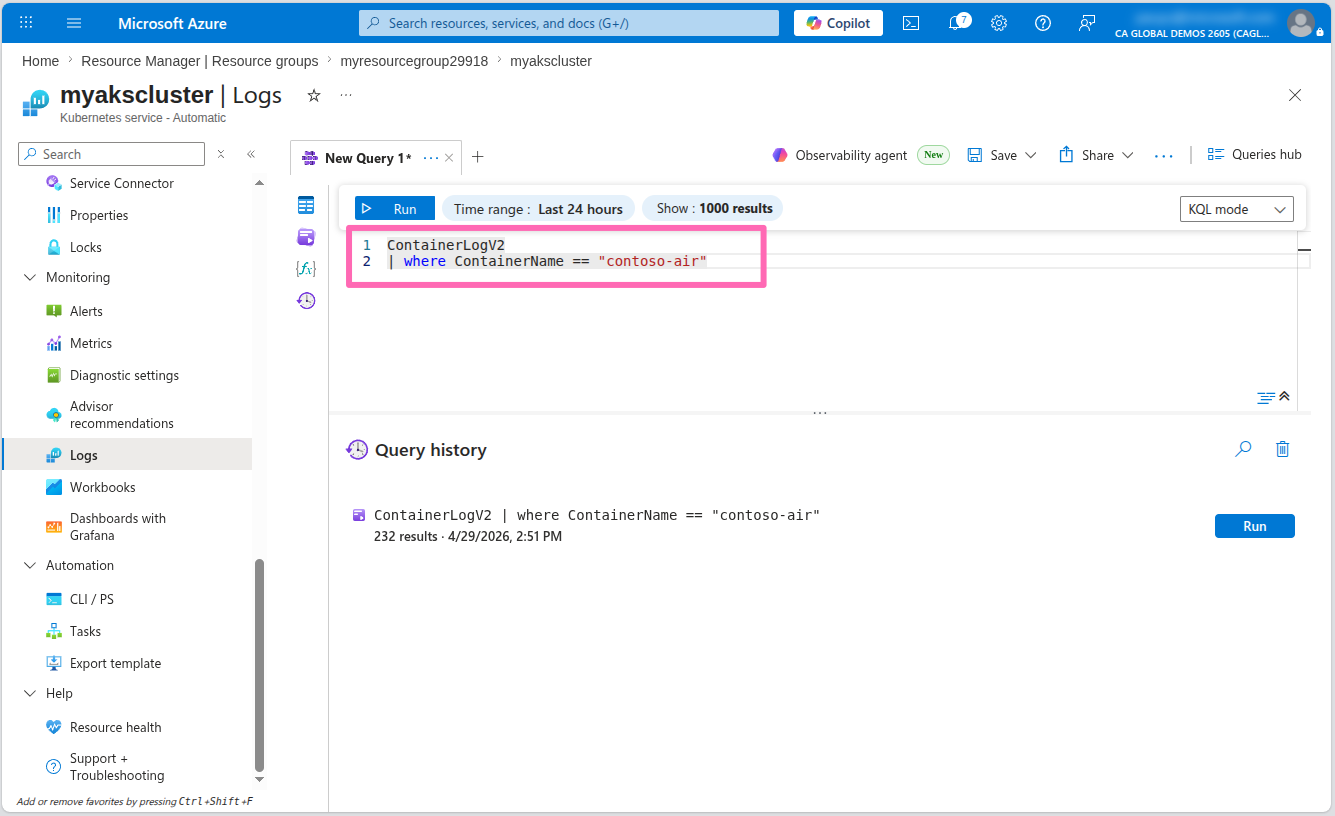1335x816 pixels.
Task: Open Export template
Action: [x=115, y=663]
